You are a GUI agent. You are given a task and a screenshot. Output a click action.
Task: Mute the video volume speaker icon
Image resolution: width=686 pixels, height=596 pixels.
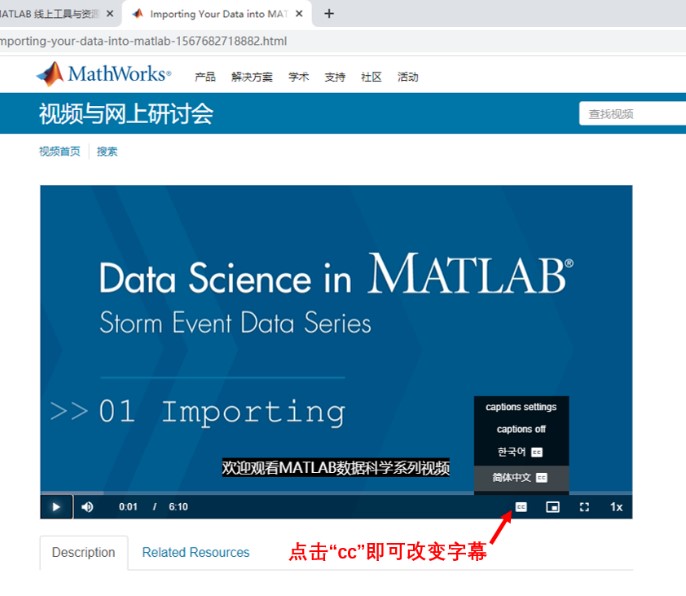[x=87, y=507]
